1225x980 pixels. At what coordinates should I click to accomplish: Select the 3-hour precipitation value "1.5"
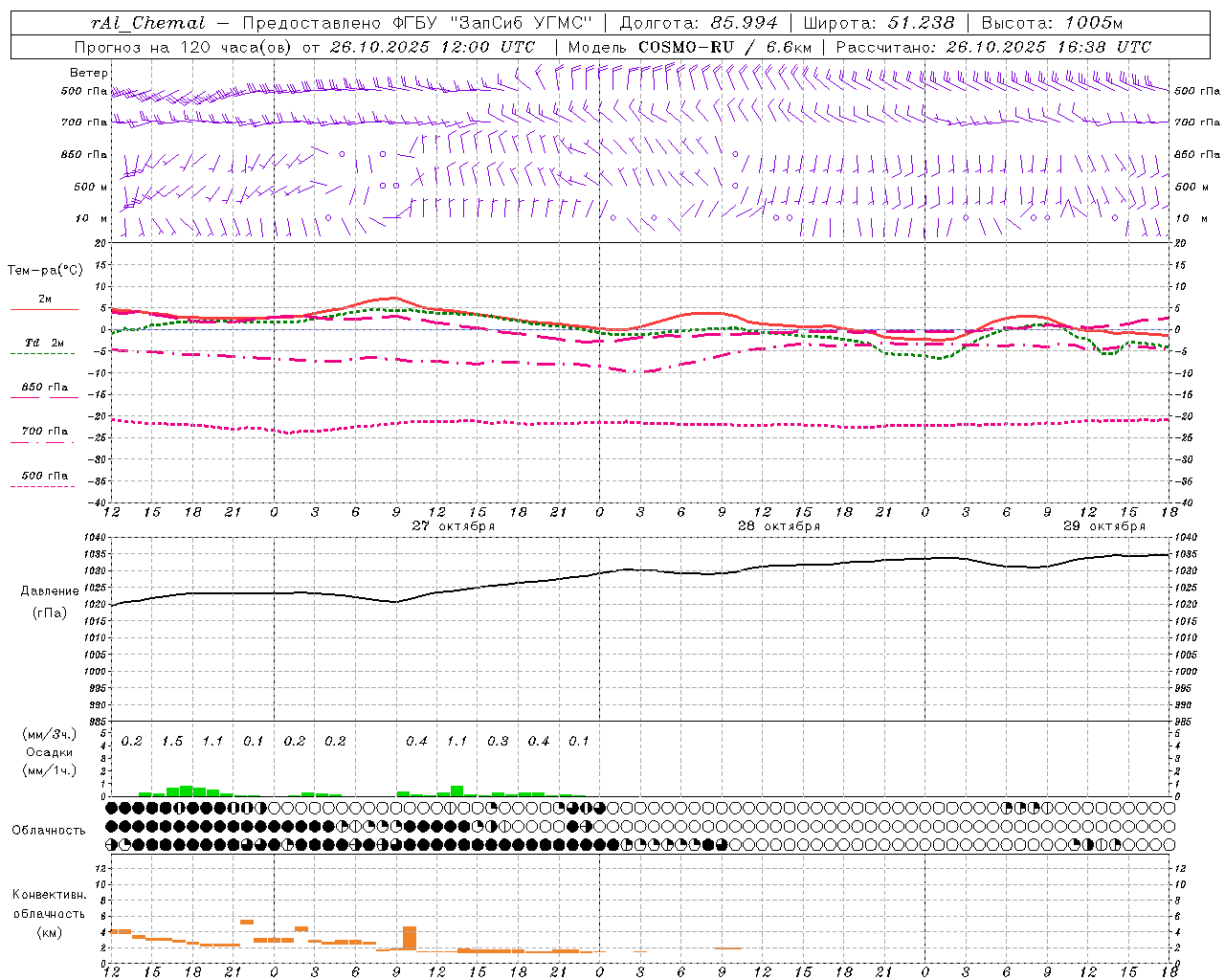coord(172,742)
